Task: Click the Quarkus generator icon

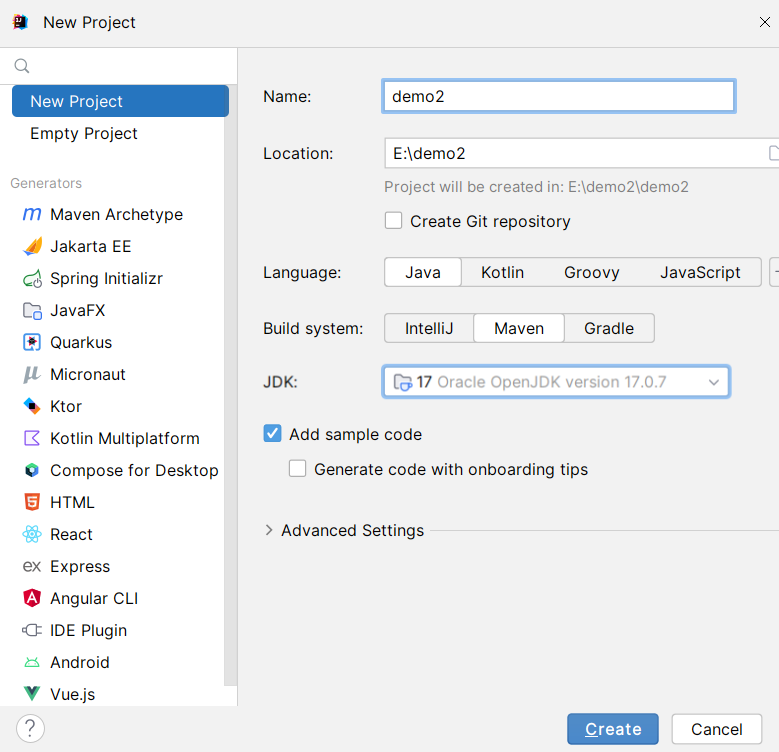Action: tap(32, 343)
